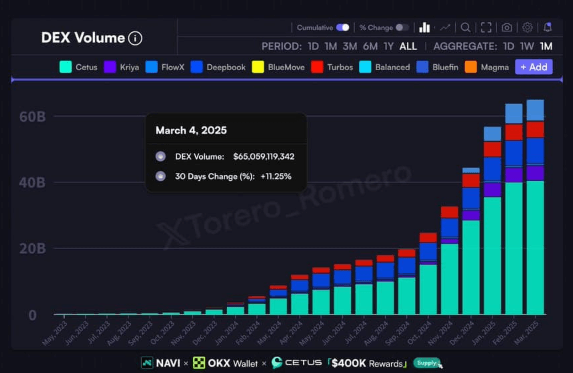Image resolution: width=573 pixels, height=373 pixels.
Task: Click the $400K Rewards banner text
Action: click(x=367, y=363)
